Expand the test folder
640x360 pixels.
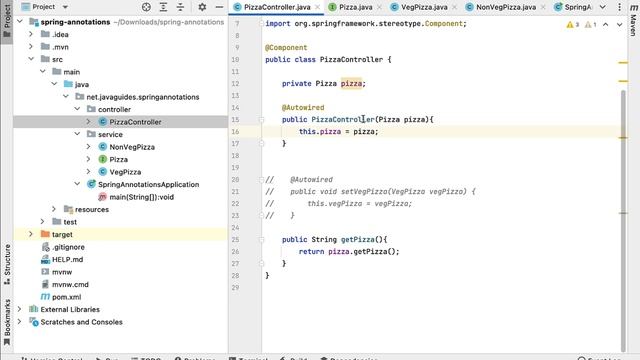click(42, 222)
